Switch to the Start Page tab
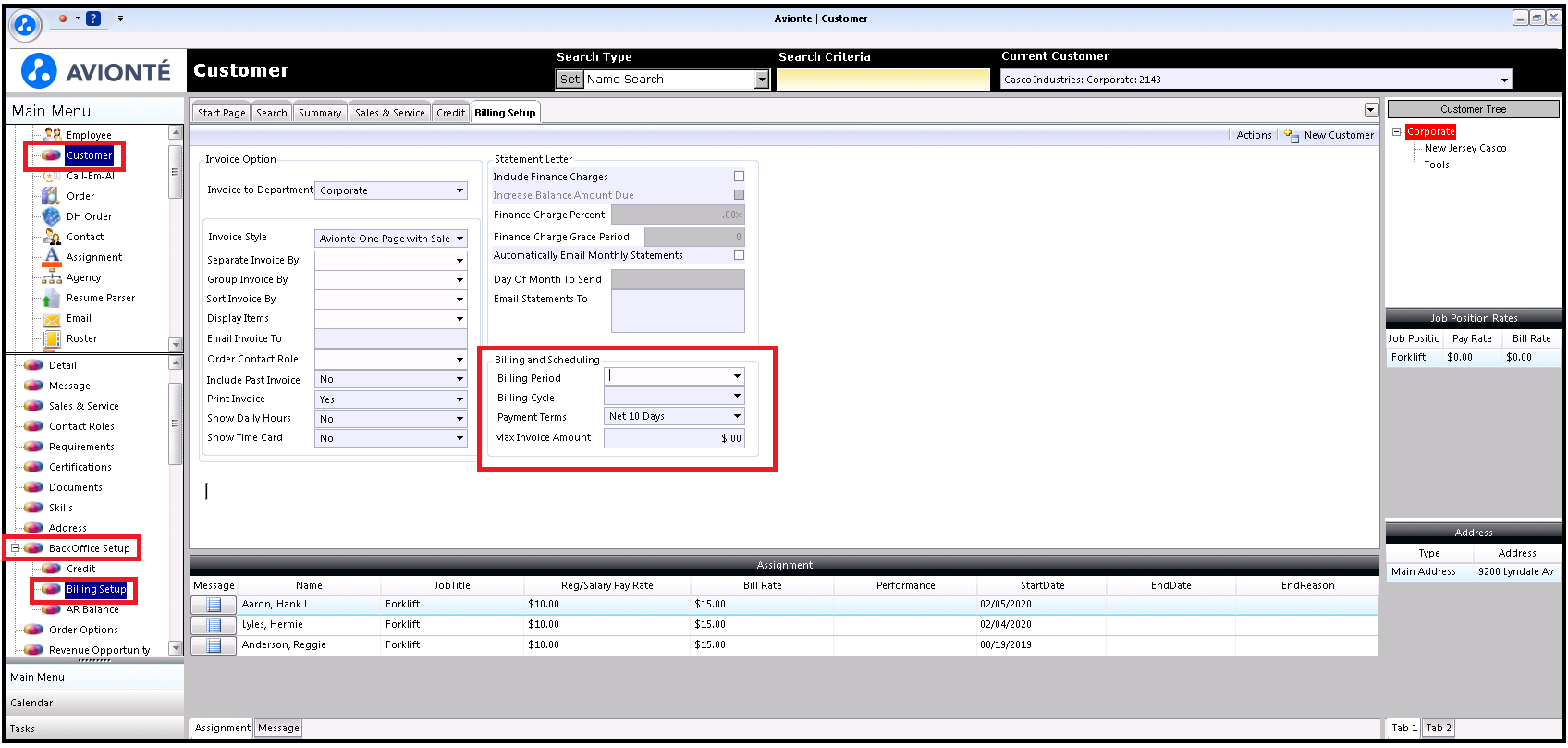The image size is (1568, 748). pos(222,113)
